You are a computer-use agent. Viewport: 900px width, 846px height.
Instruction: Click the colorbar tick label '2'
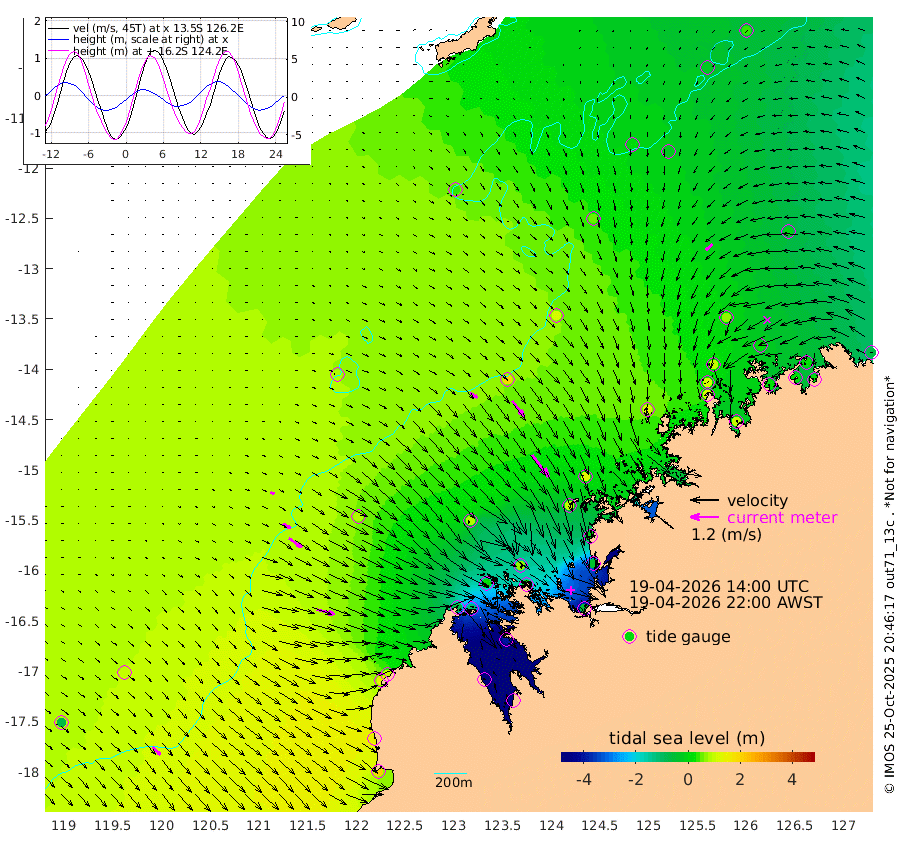pos(740,779)
